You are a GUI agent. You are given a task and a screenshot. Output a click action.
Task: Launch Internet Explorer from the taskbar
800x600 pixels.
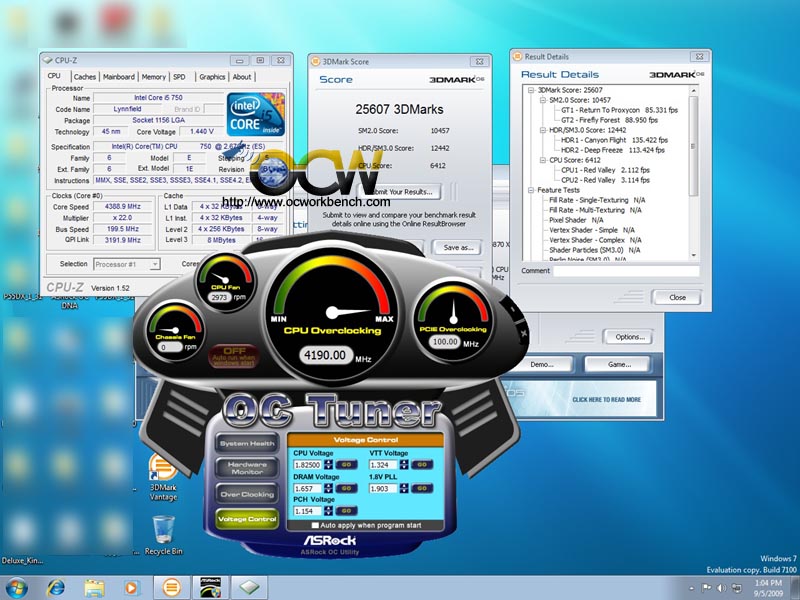pyautogui.click(x=56, y=588)
